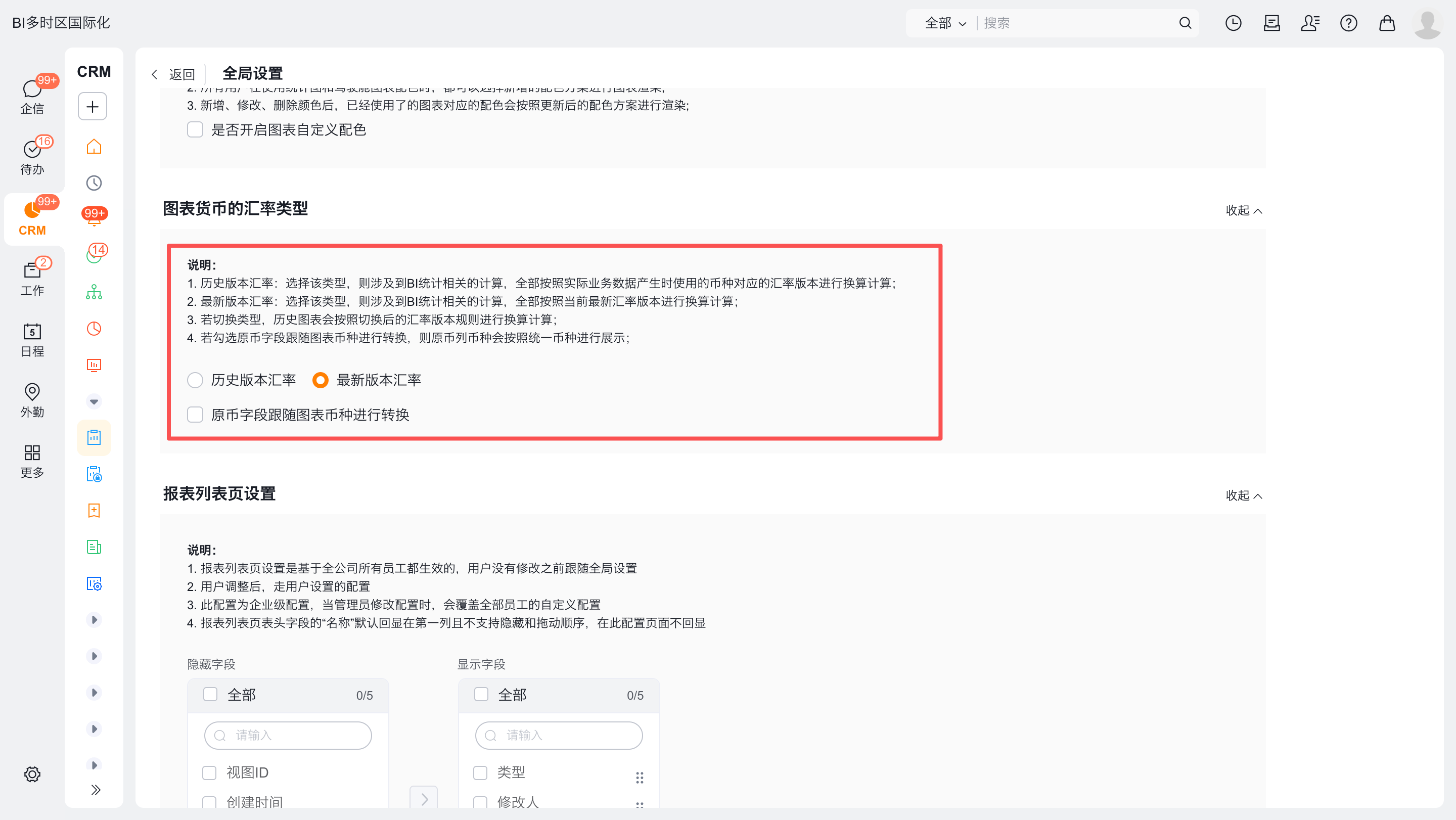Image resolution: width=1456 pixels, height=820 pixels.
Task: Switch to 待办 in left navigation
Action: pyautogui.click(x=32, y=157)
